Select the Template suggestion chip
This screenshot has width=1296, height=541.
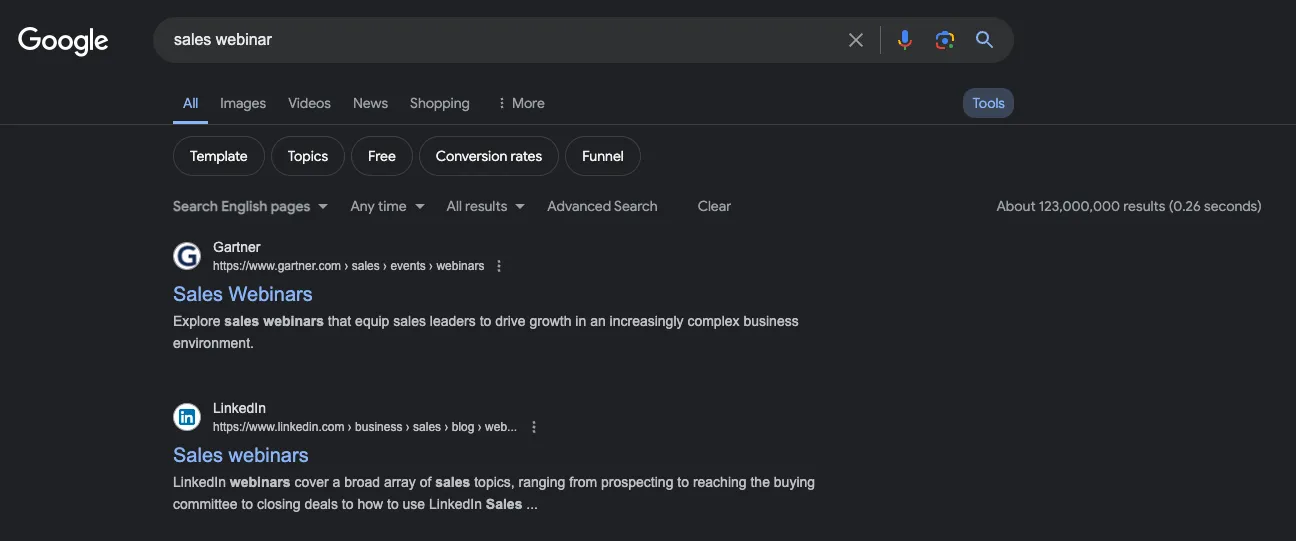219,156
